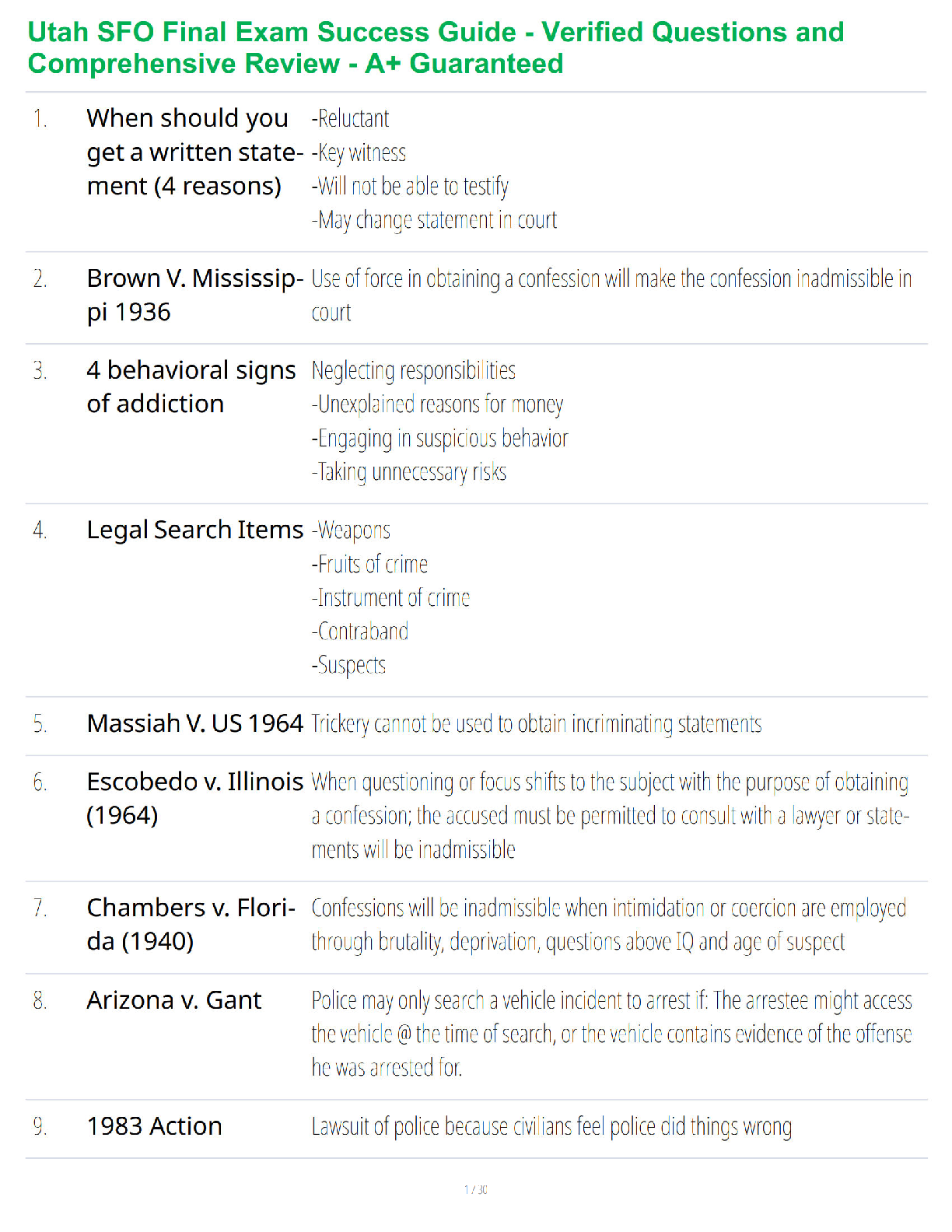Click '-Fruits of crime' definition line

[369, 564]
